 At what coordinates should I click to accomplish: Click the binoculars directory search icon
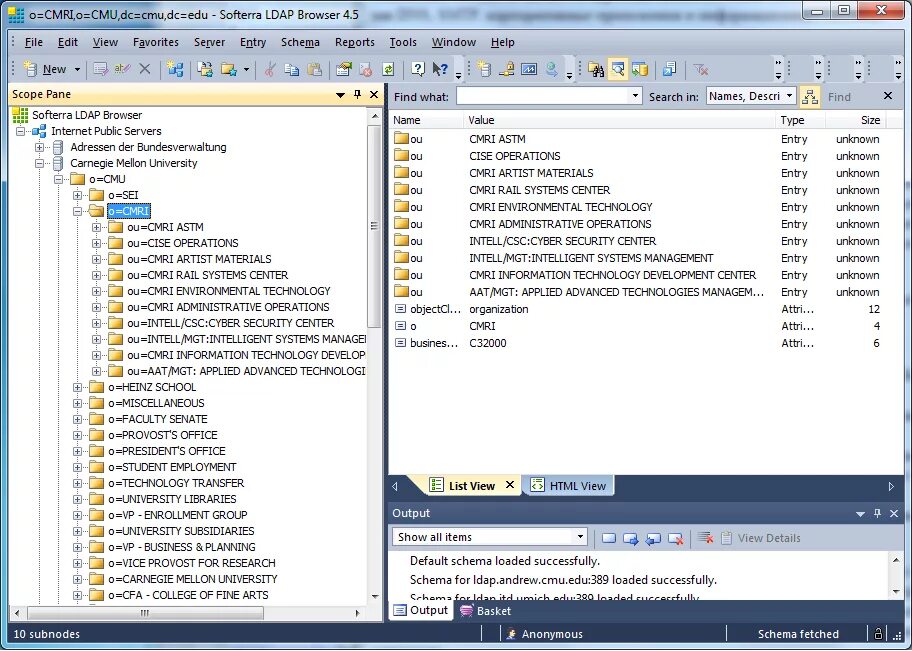pyautogui.click(x=596, y=69)
